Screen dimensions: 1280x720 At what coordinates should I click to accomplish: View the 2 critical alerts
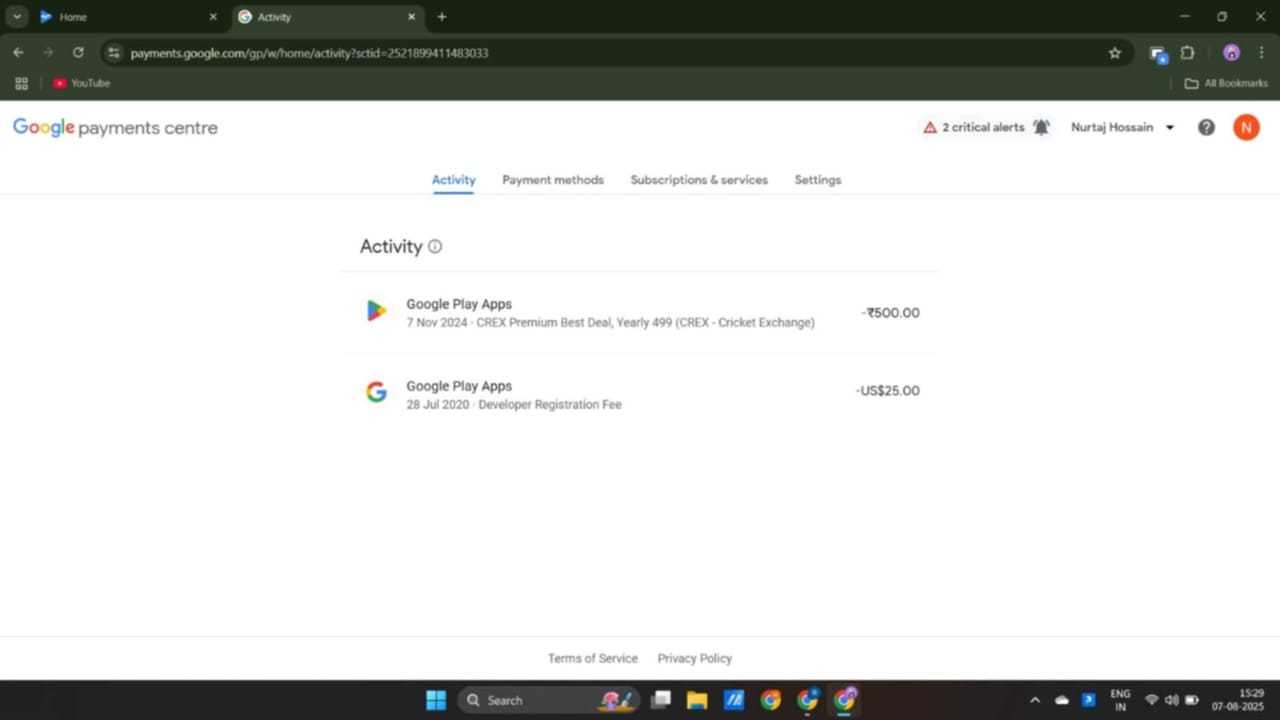[973, 128]
